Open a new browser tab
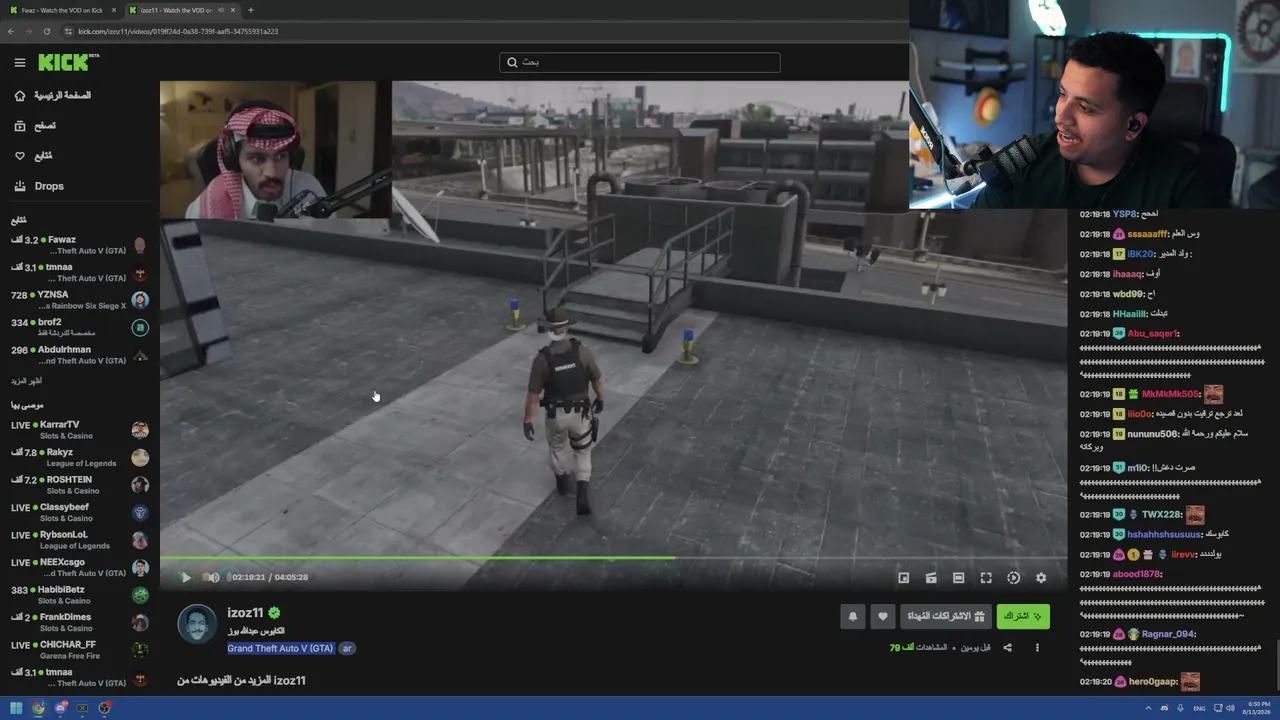Viewport: 1280px width, 720px height. [x=250, y=10]
